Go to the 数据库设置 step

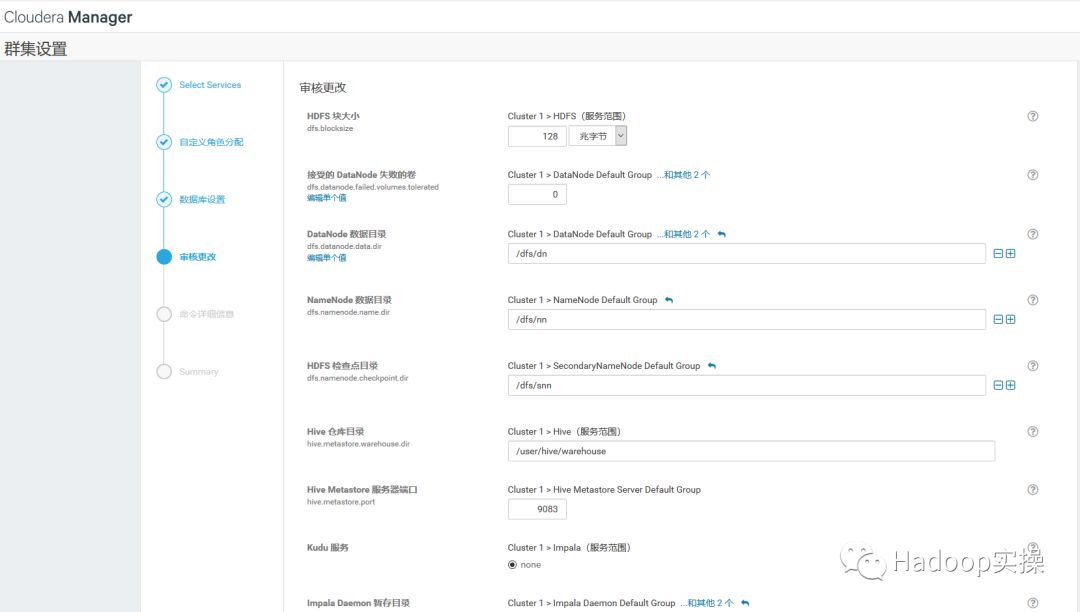point(202,200)
